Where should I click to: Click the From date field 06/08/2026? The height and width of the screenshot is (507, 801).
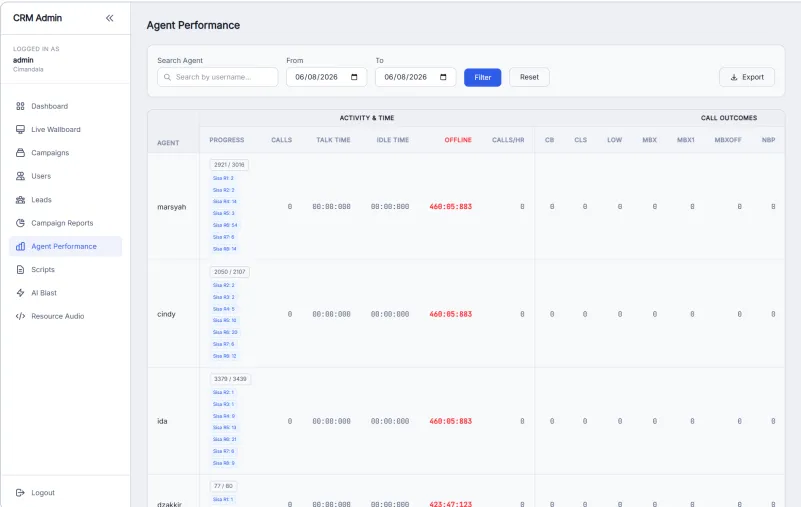tap(326, 77)
